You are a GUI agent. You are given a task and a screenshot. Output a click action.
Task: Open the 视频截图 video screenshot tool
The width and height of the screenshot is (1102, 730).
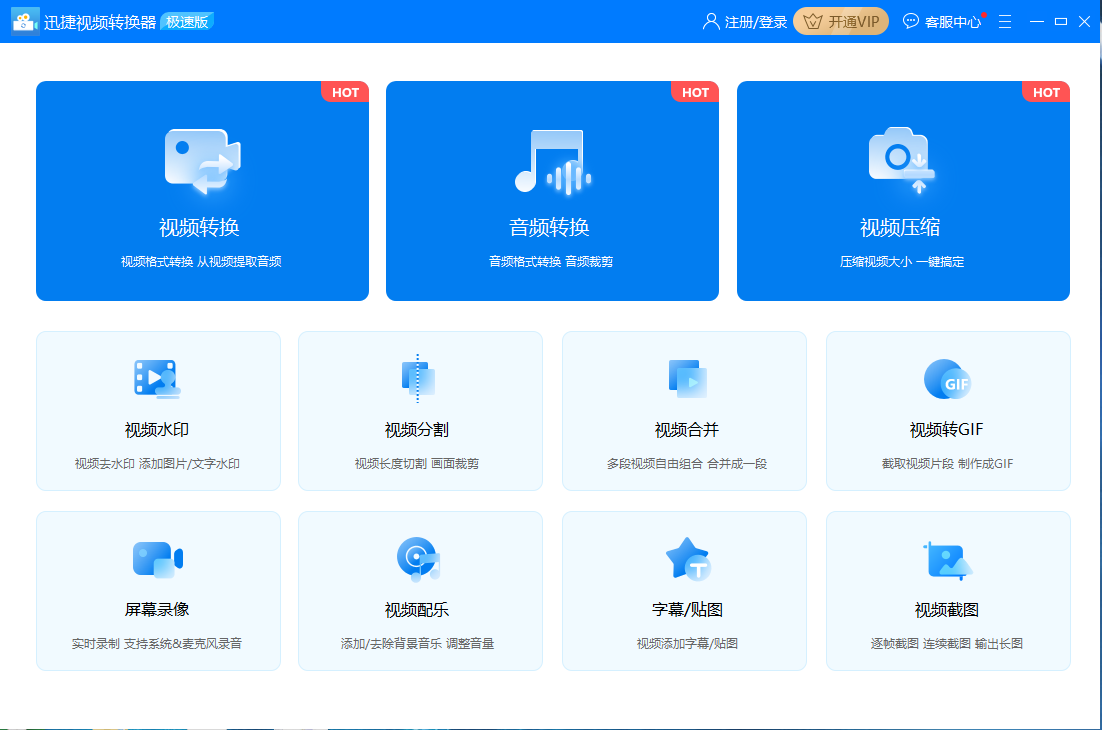tap(947, 590)
